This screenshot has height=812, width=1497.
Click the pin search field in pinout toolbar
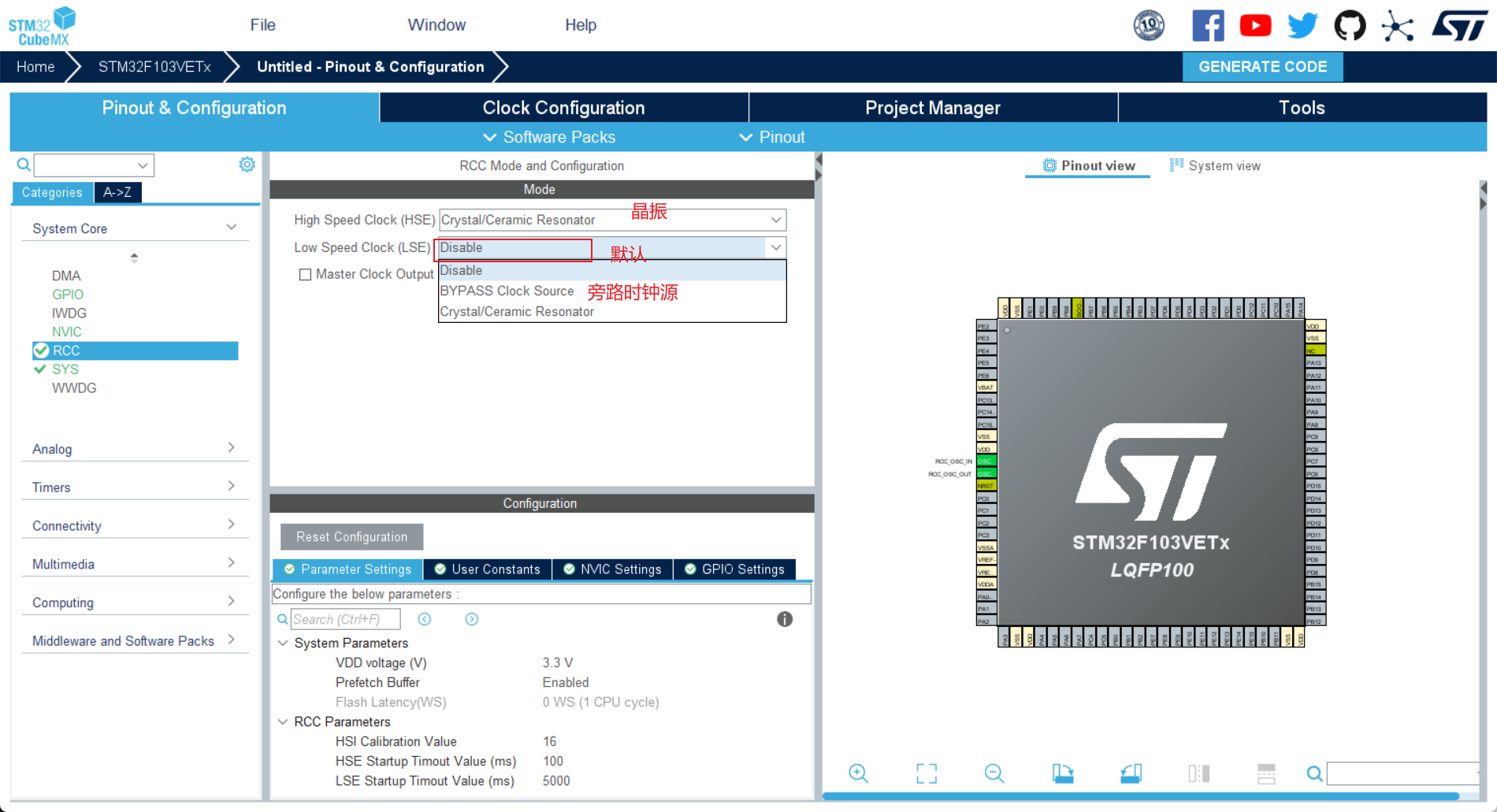click(1402, 773)
